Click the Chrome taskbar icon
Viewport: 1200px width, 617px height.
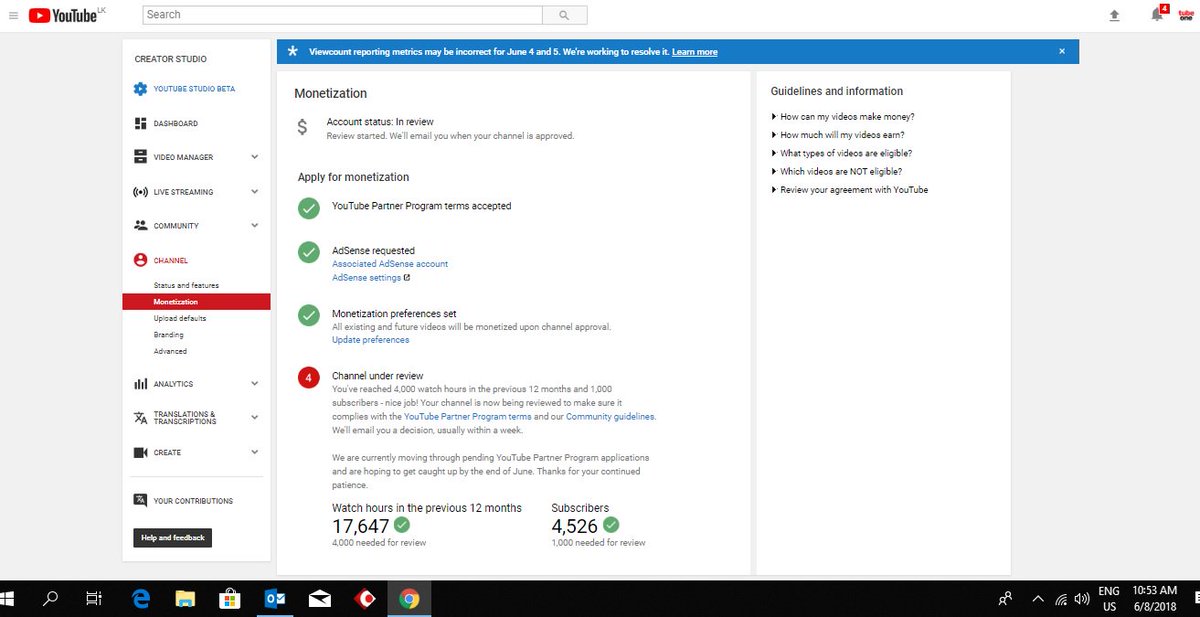[x=408, y=598]
